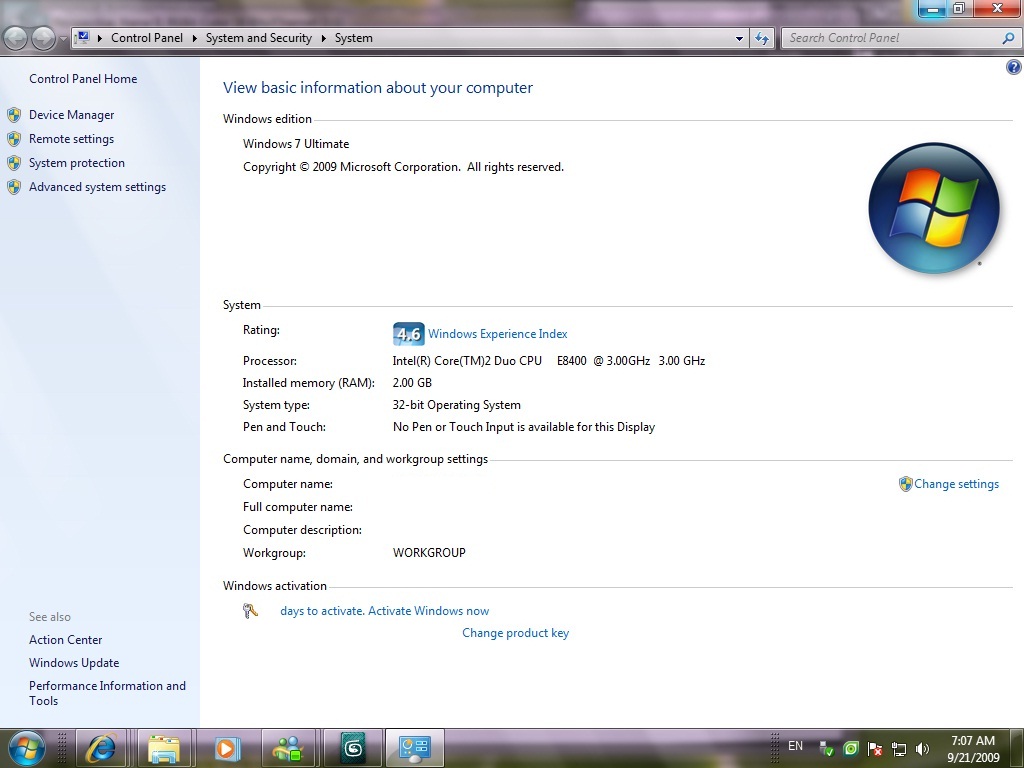
Task: Click the EN language indicator
Action: pyautogui.click(x=795, y=746)
